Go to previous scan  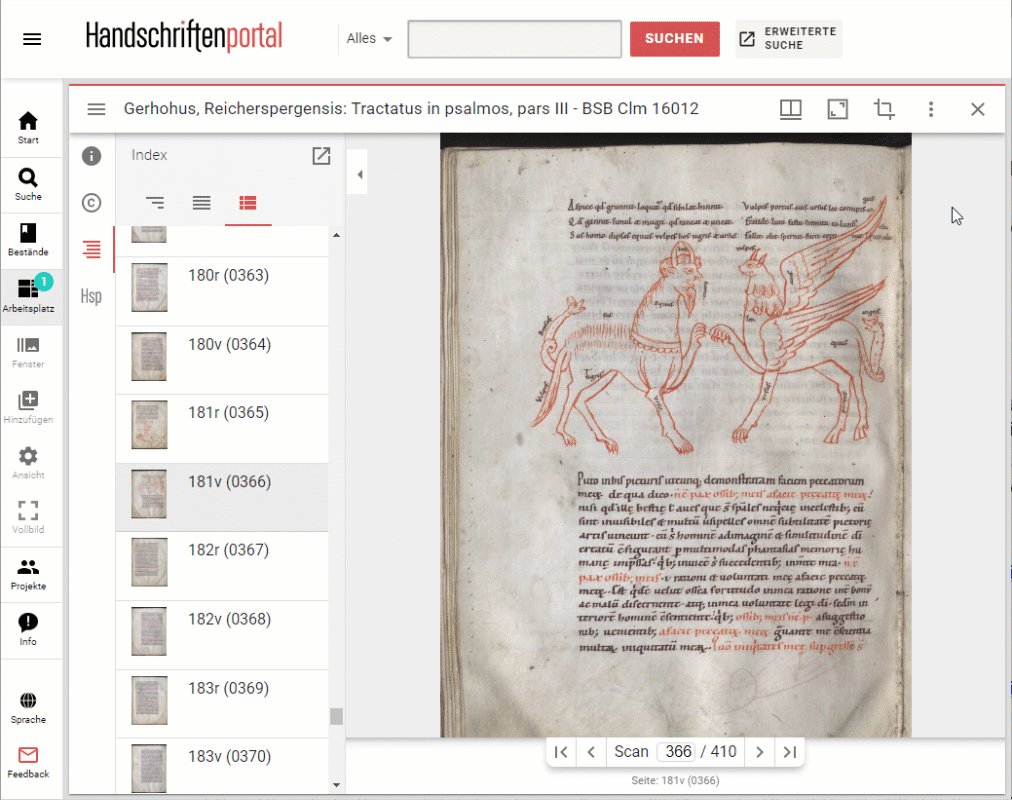click(x=591, y=752)
